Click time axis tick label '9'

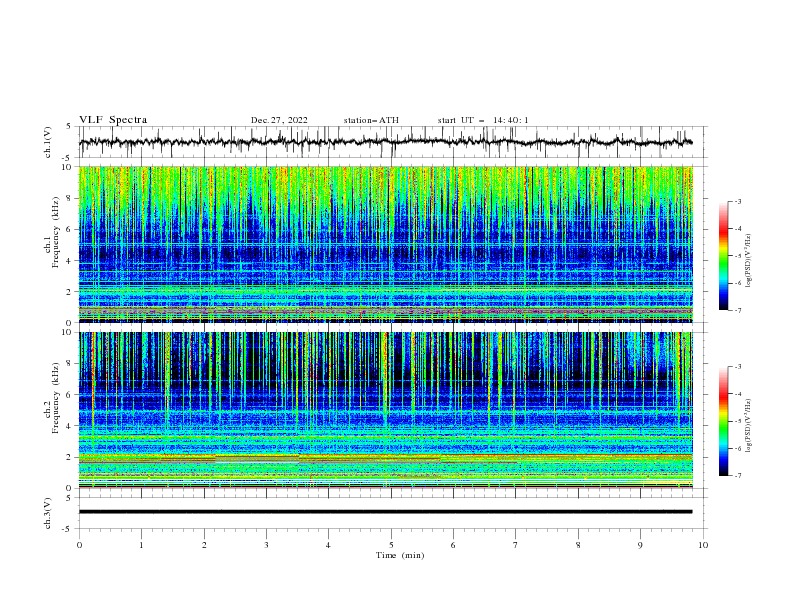tap(640, 545)
